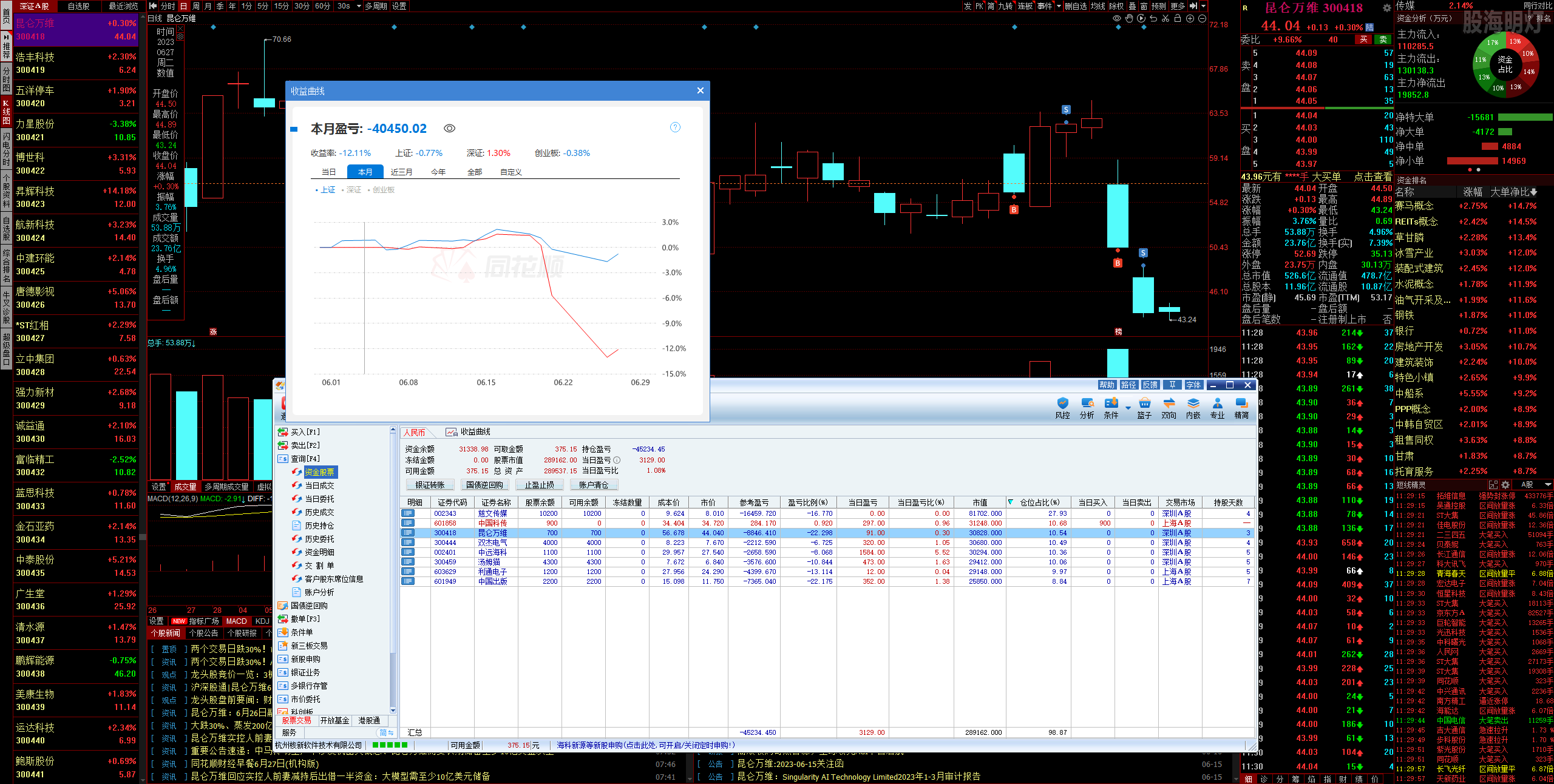Screen dimensions: 1554x784
Task: Toggle profit amount visibility eye
Action: coord(450,129)
